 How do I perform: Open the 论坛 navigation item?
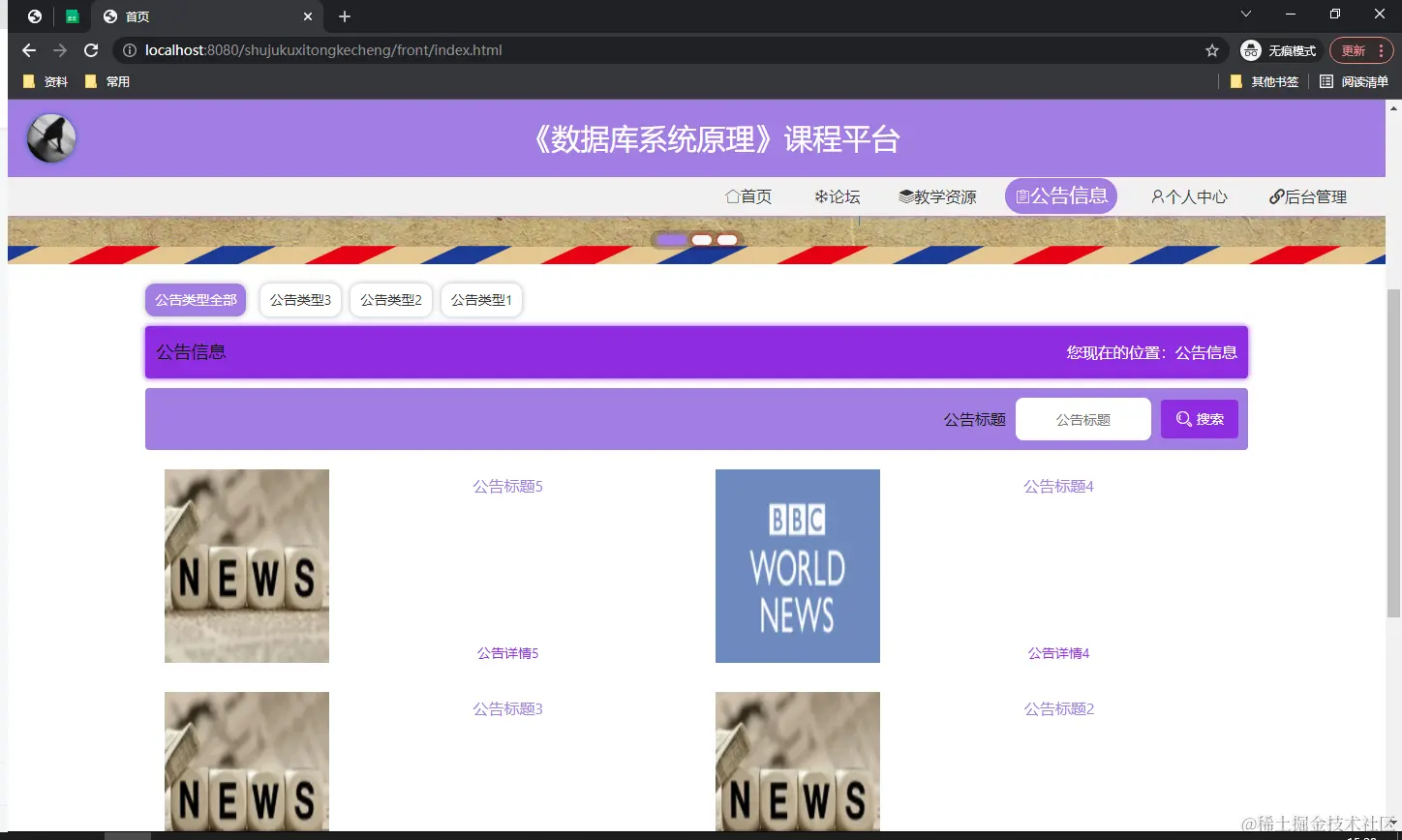click(837, 196)
